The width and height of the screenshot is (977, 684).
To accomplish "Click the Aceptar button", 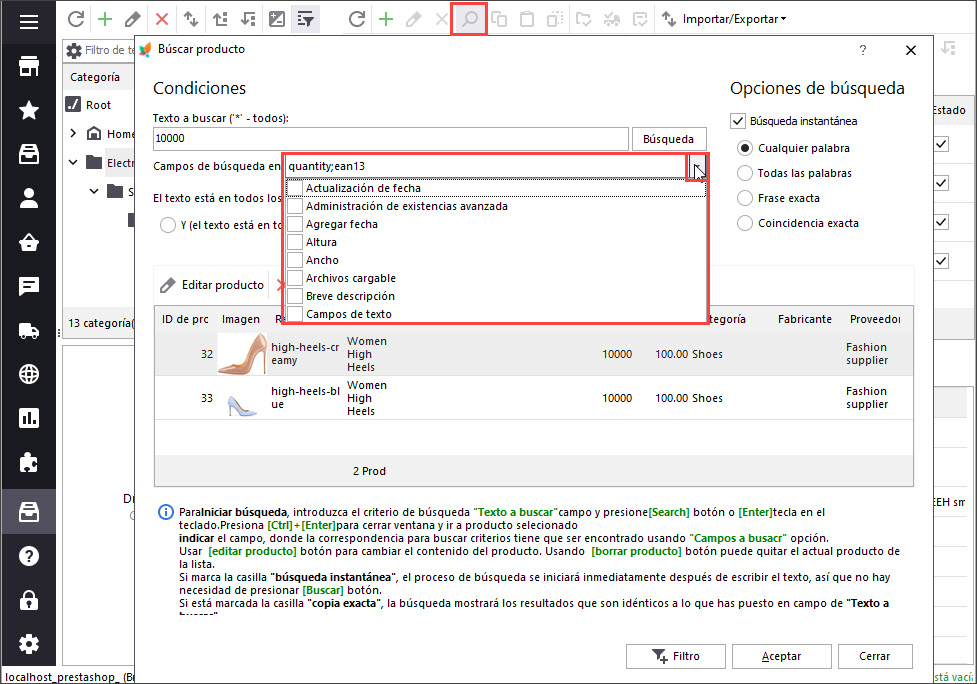I will pyautogui.click(x=781, y=656).
